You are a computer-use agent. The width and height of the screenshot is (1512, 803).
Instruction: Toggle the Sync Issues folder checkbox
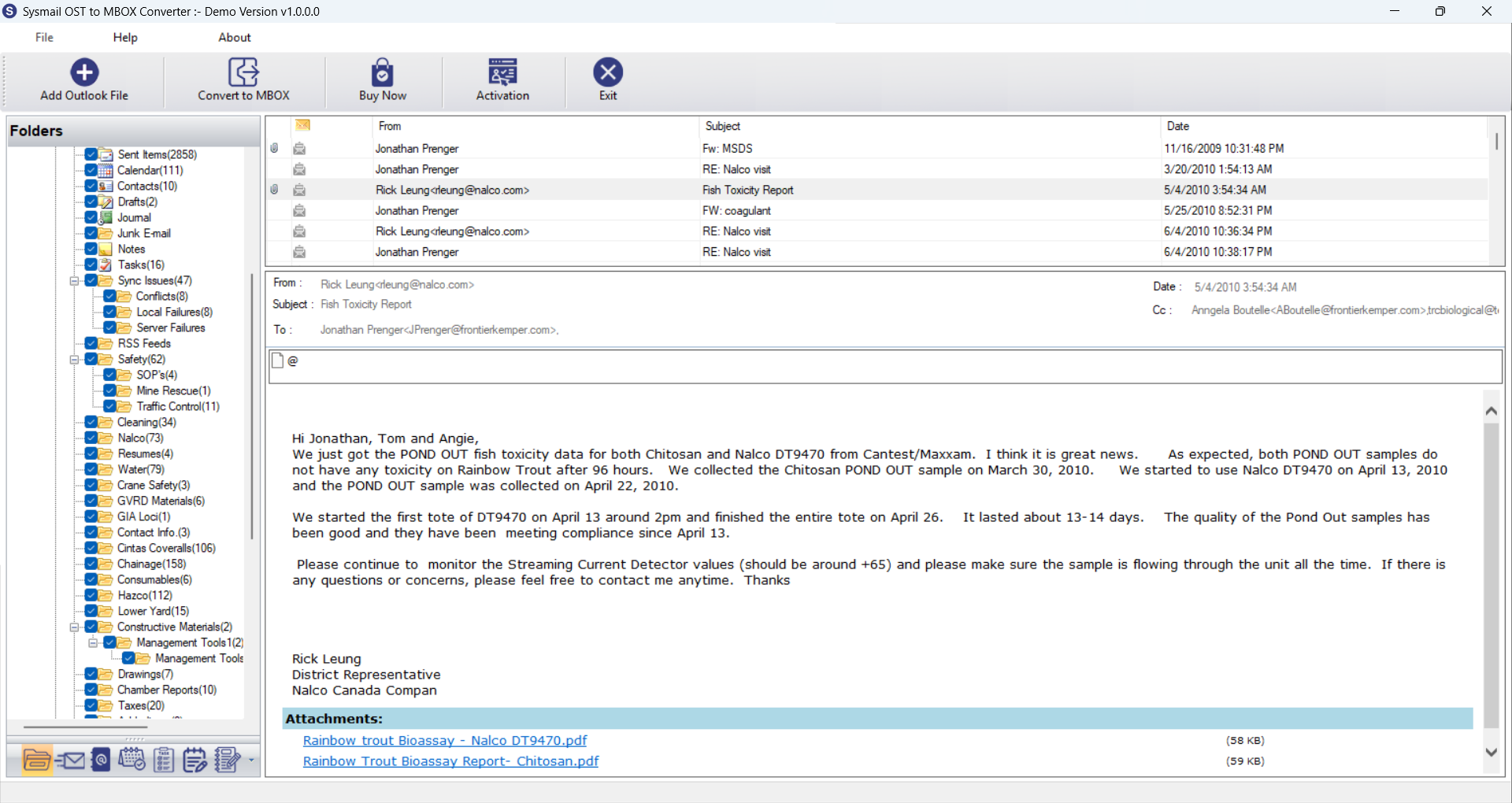tap(91, 280)
